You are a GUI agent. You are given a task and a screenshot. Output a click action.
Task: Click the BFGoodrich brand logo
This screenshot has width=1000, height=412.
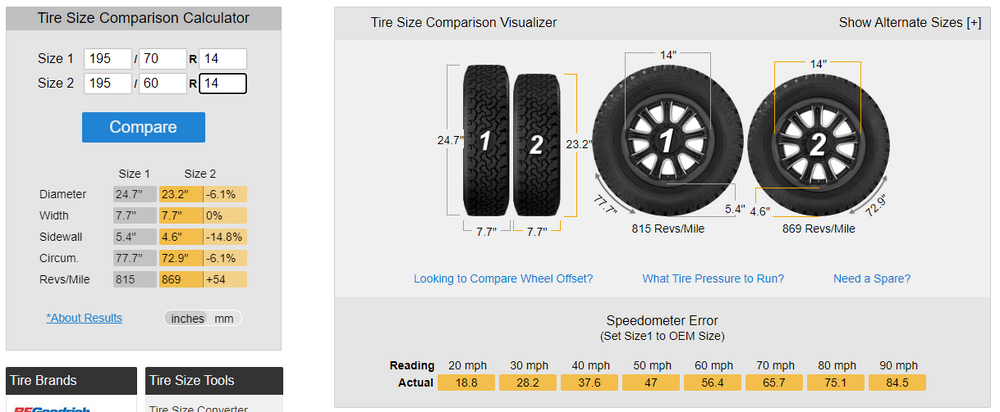(x=52, y=408)
